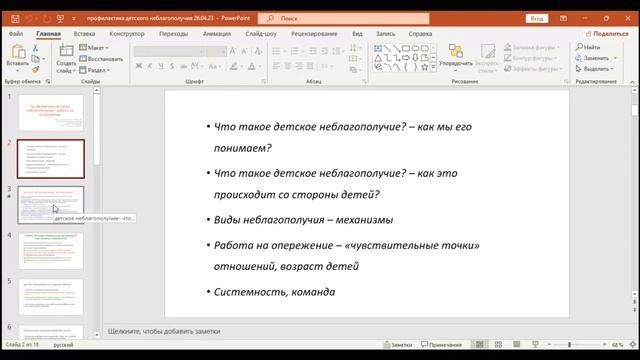Toggle Italic (К) formatting
640x360 pixels.
point(150,66)
